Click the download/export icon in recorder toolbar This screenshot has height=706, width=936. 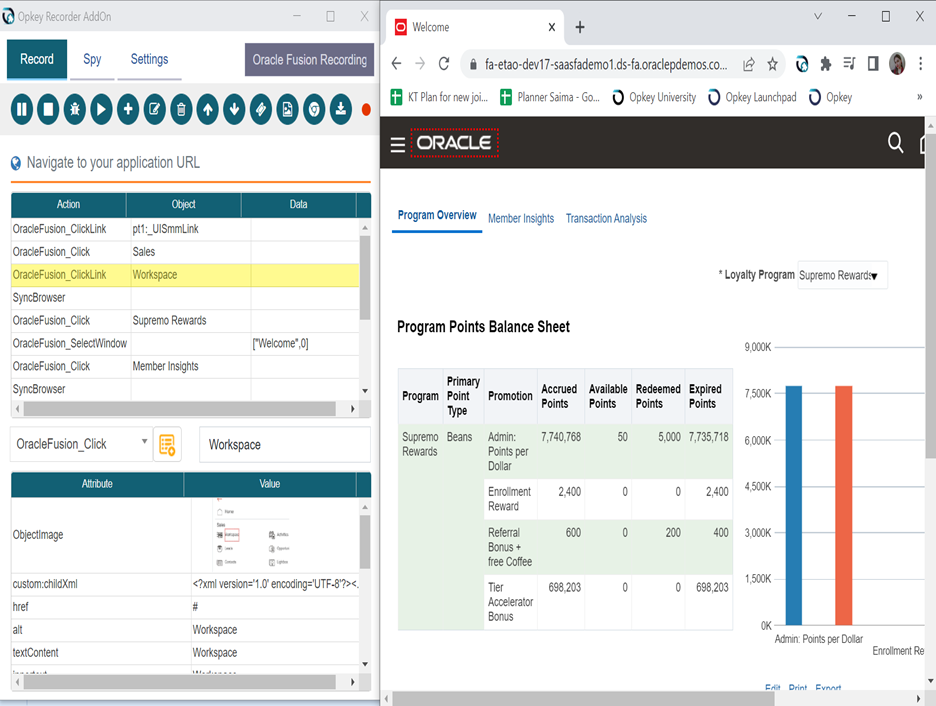341,109
